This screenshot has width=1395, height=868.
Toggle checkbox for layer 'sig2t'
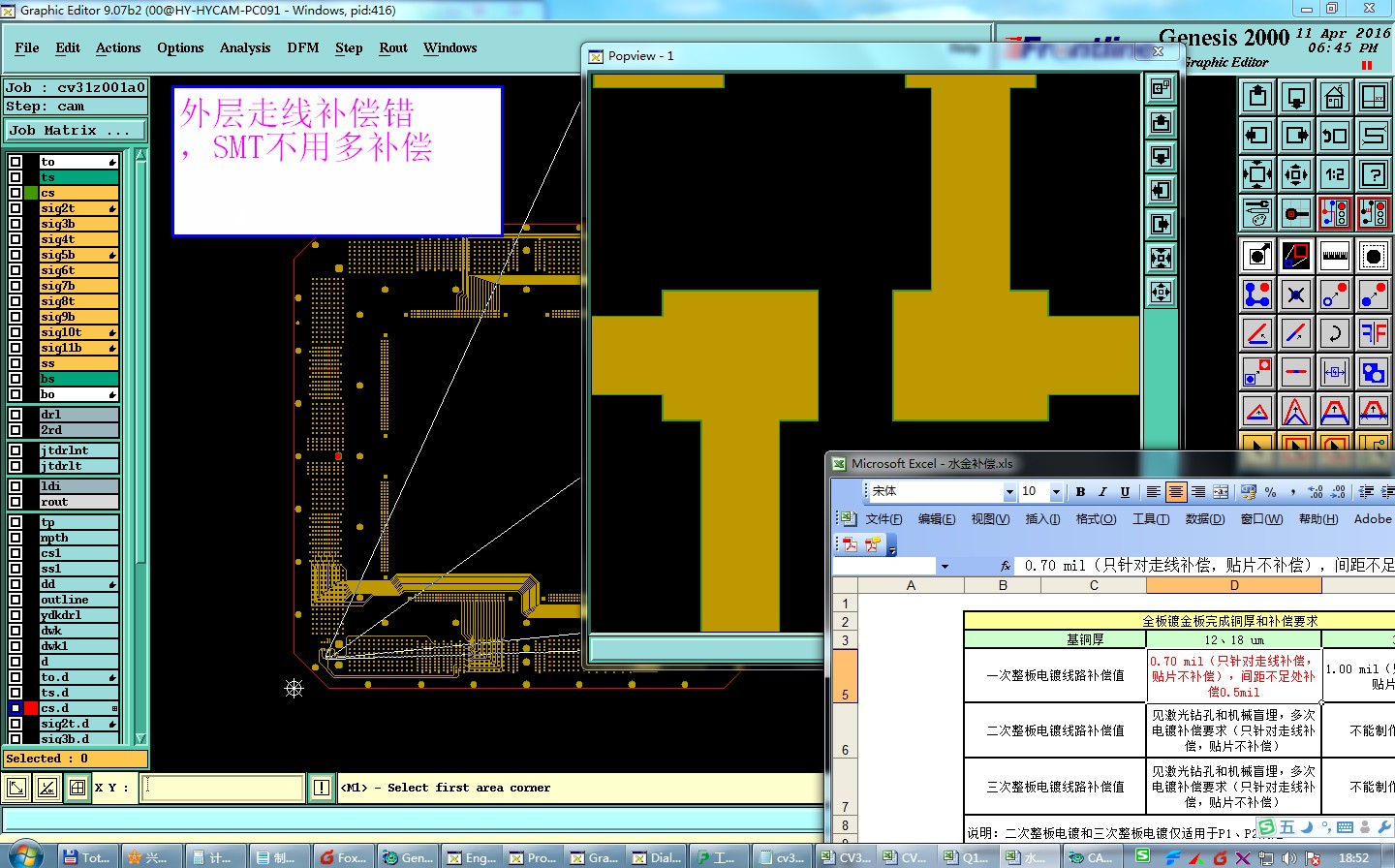15,208
